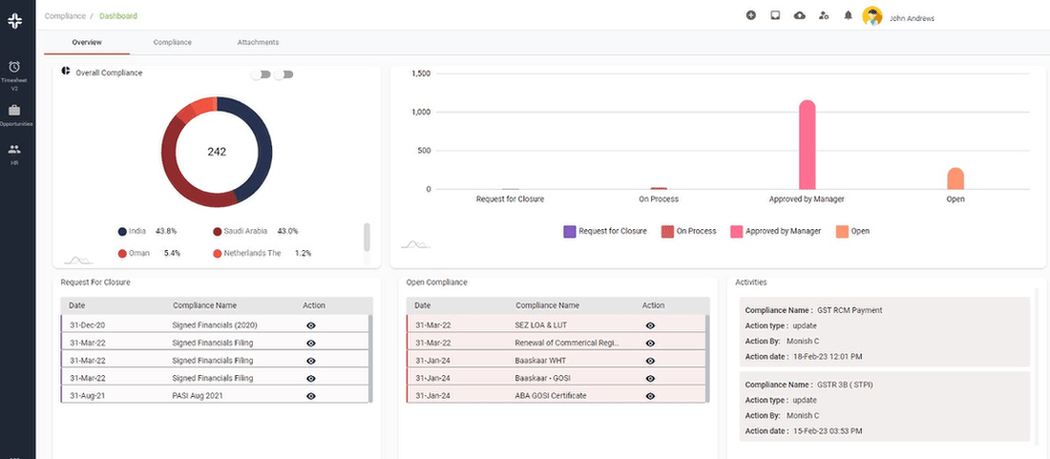Viewport: 1050px width, 459px height.
Task: Click the Compliance breadcrumb link
Action: pos(65,16)
